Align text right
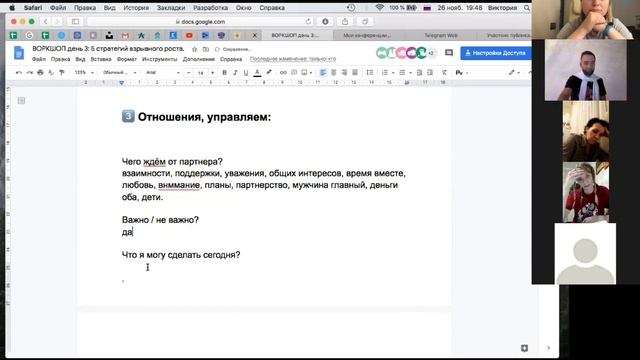 coord(344,73)
